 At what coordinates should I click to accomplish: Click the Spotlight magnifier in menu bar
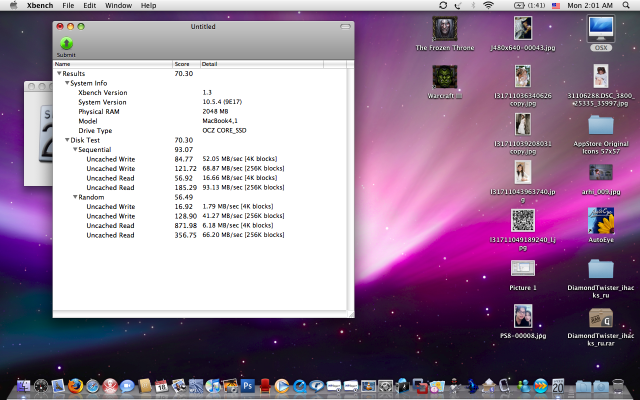[x=628, y=6]
